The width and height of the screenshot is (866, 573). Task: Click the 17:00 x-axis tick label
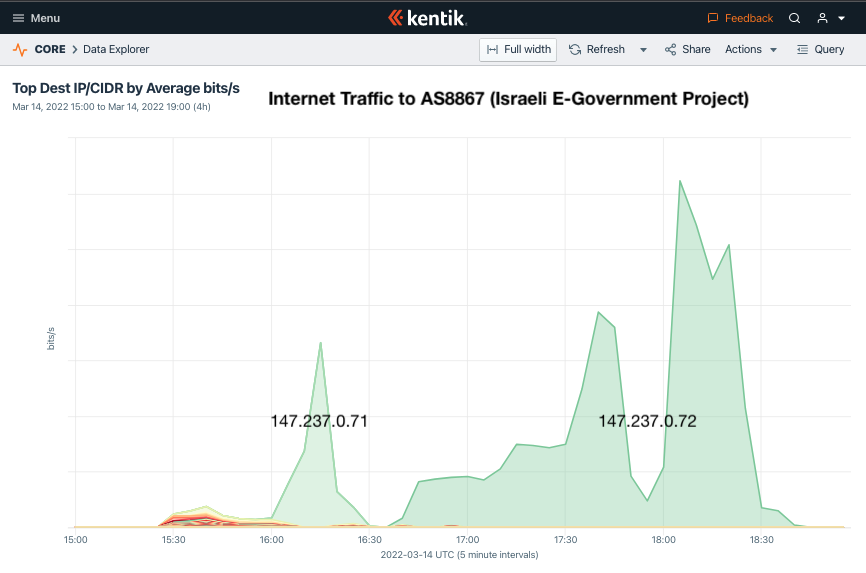(x=468, y=540)
